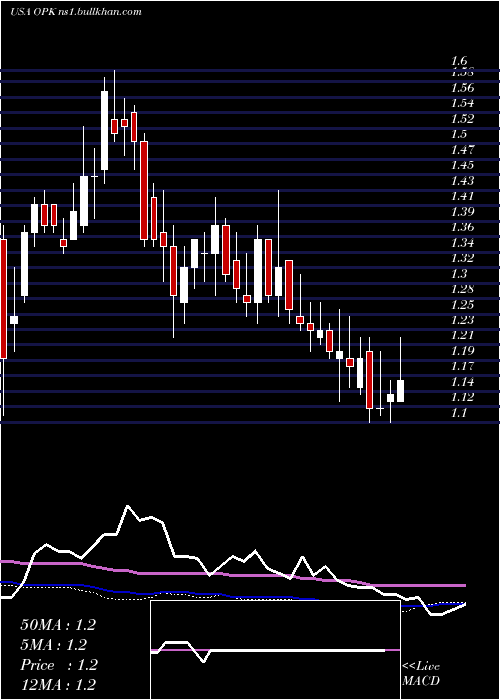Viewport: 500px width, 700px height.
Task: Click the 1.14 price axis label
Action: pos(463,382)
